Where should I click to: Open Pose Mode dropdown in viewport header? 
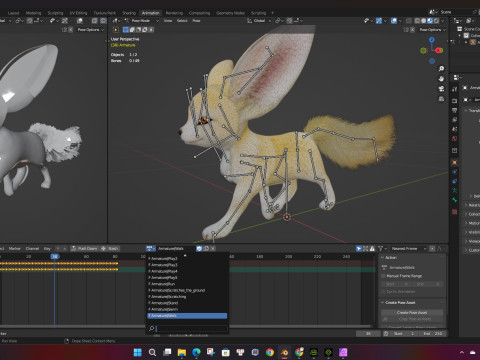point(142,21)
